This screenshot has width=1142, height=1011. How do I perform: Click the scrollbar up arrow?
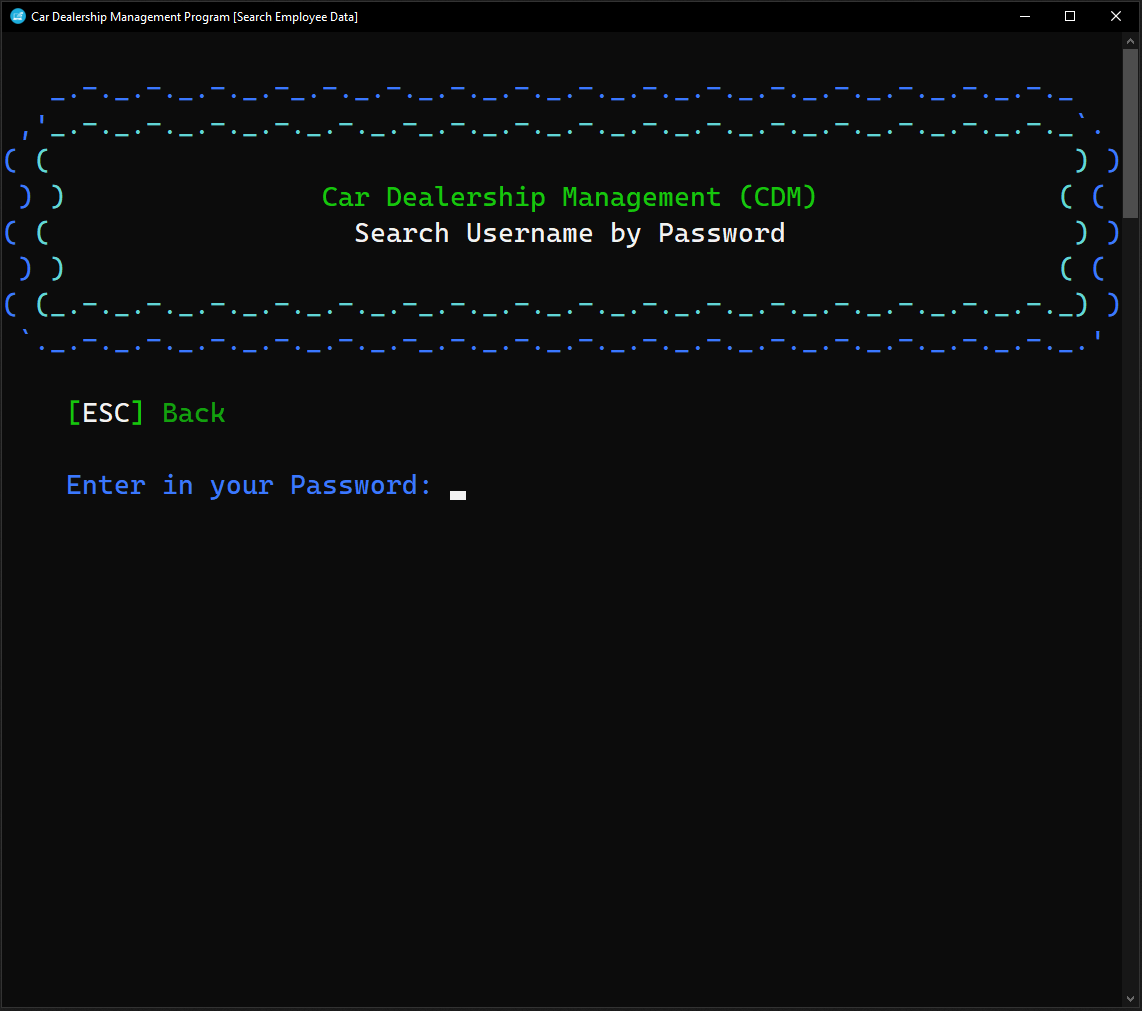click(1130, 42)
